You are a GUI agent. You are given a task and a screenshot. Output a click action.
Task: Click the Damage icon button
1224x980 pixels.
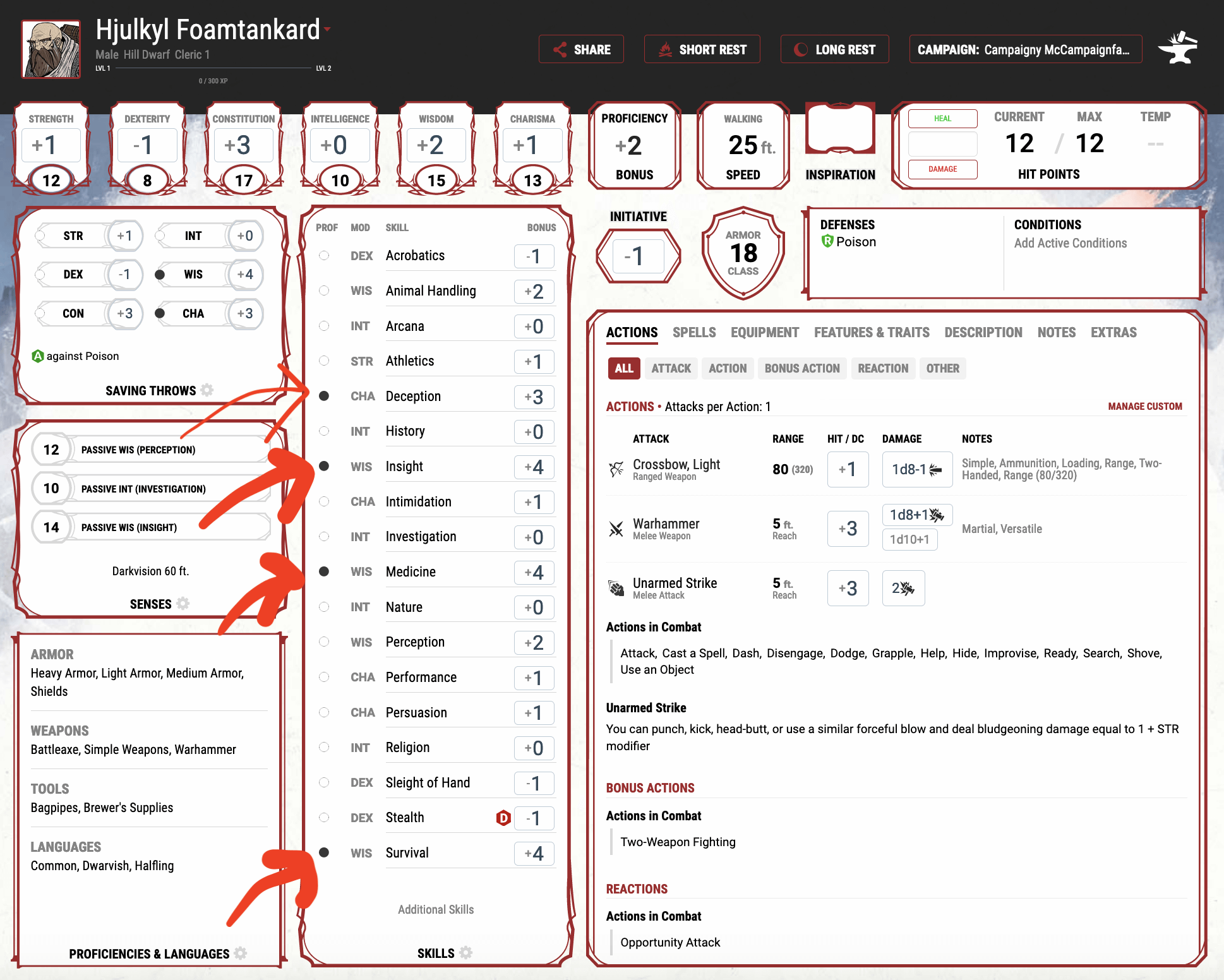[x=940, y=167]
